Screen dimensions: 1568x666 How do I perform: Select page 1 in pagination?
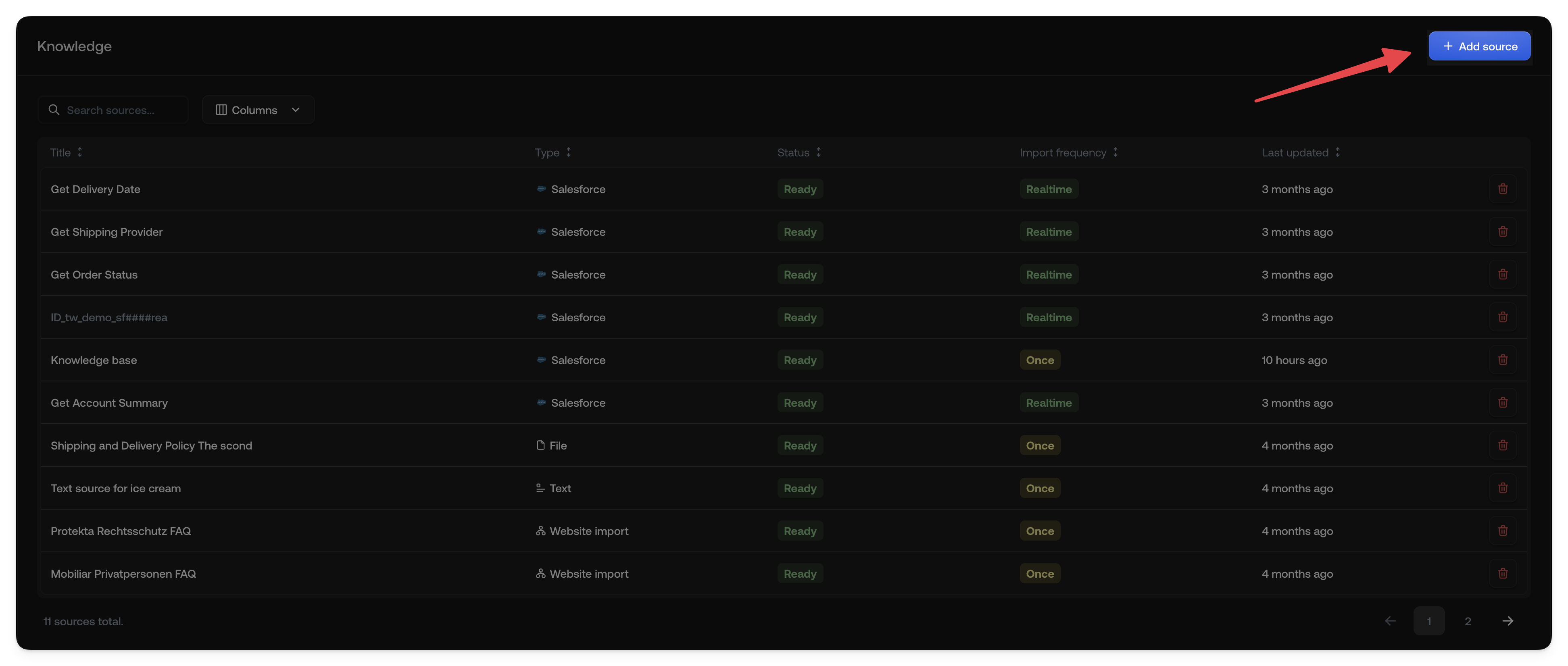pyautogui.click(x=1428, y=621)
